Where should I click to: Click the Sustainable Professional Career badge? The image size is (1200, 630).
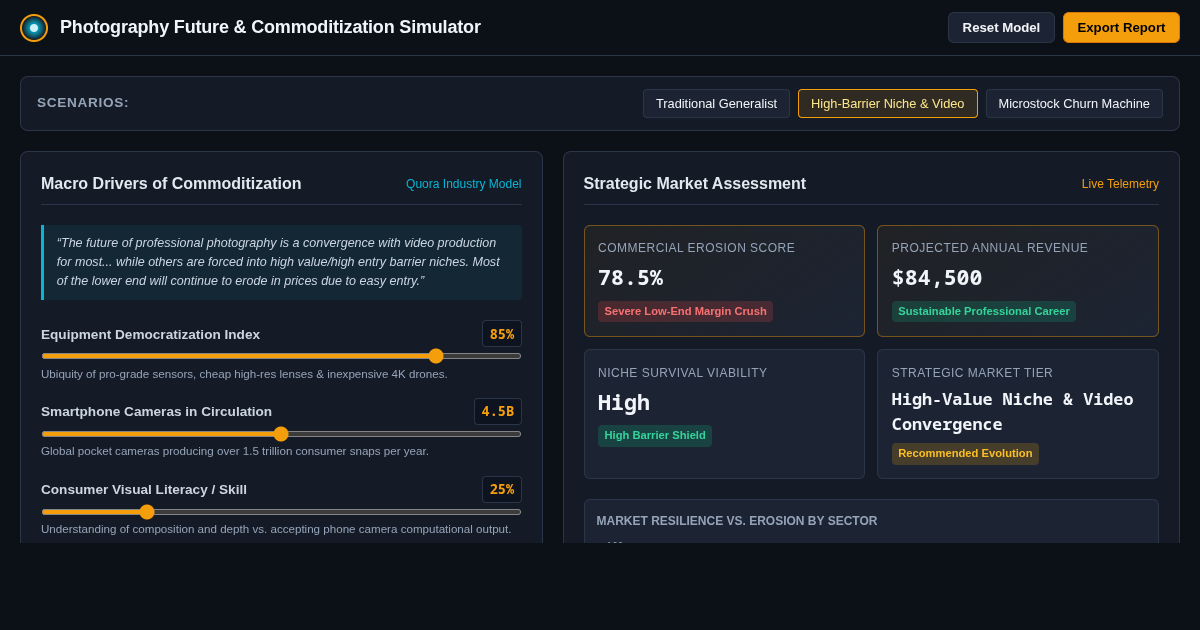point(984,311)
